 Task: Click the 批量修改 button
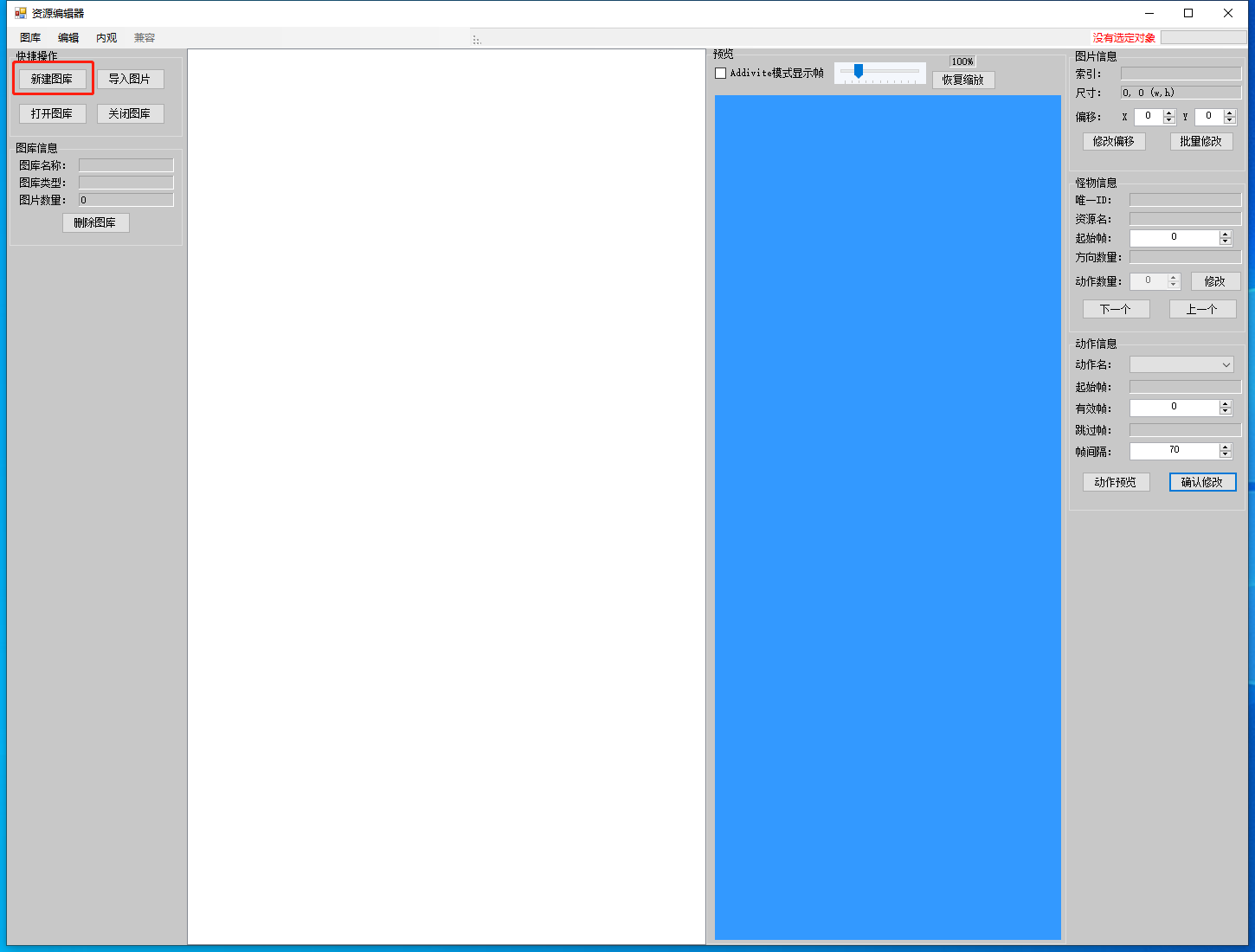click(1200, 141)
